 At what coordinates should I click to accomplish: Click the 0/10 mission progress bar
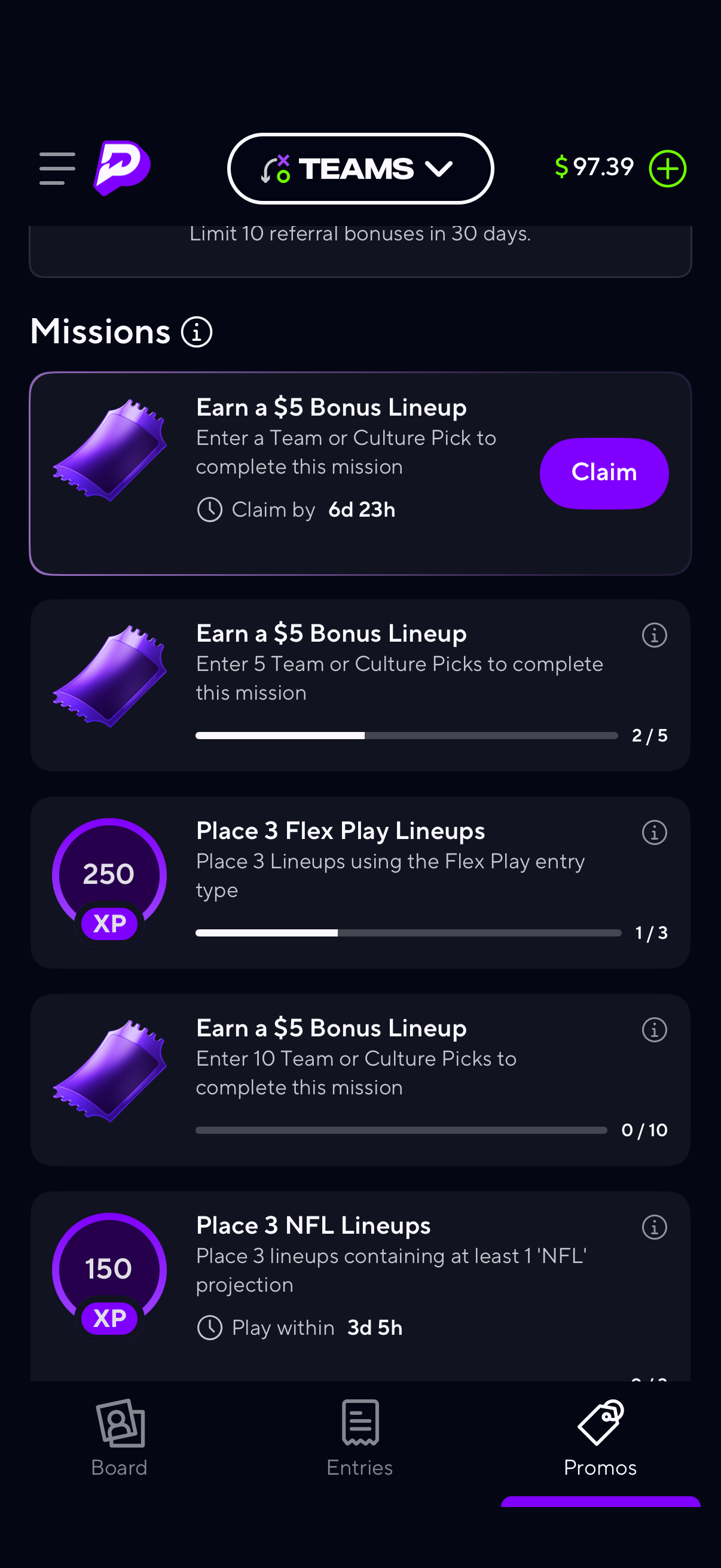pos(401,1130)
